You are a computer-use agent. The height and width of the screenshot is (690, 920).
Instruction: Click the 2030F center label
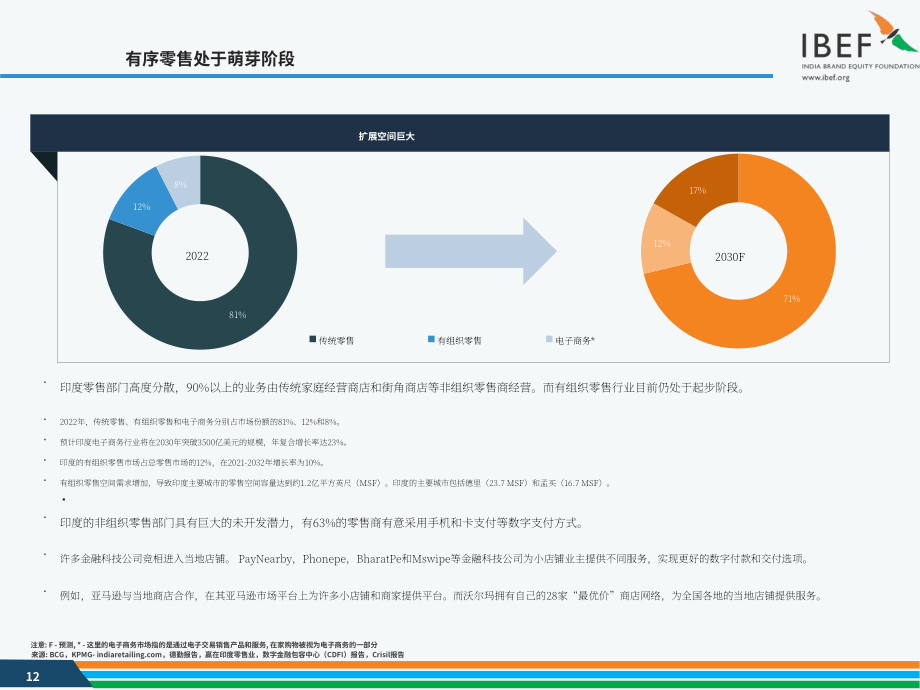pos(730,257)
